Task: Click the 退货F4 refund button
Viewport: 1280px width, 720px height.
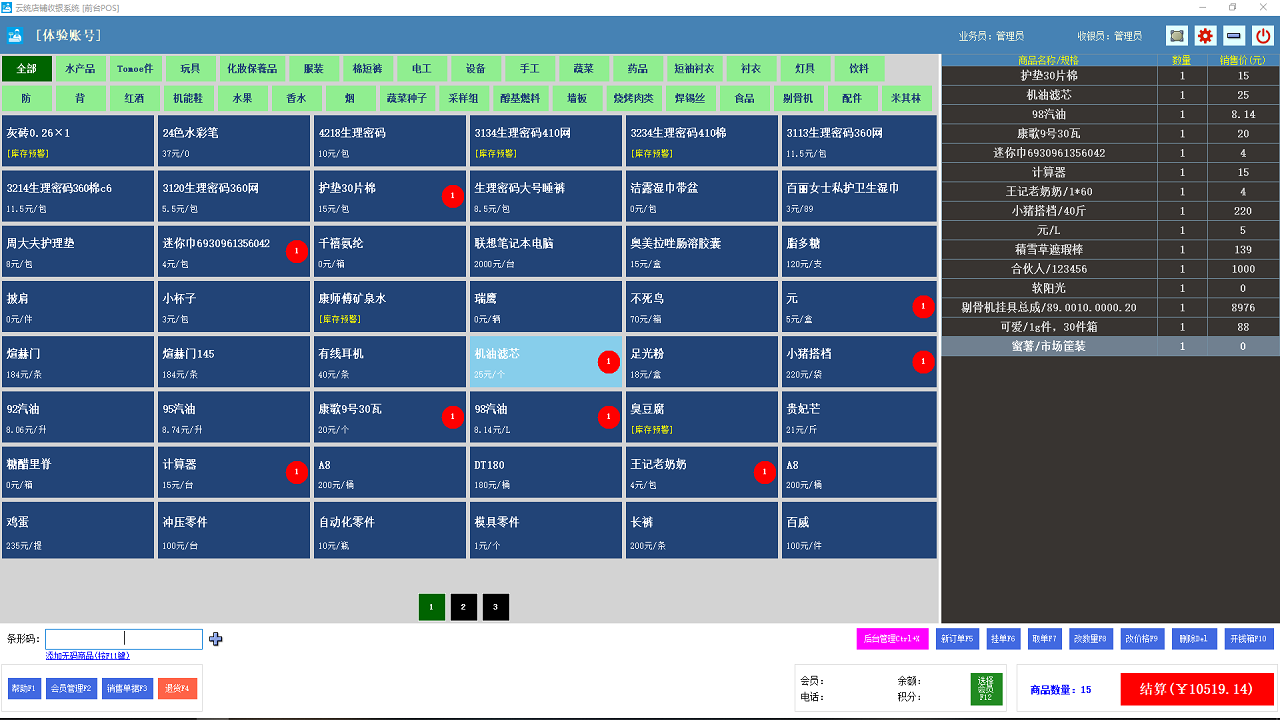Action: click(x=177, y=688)
